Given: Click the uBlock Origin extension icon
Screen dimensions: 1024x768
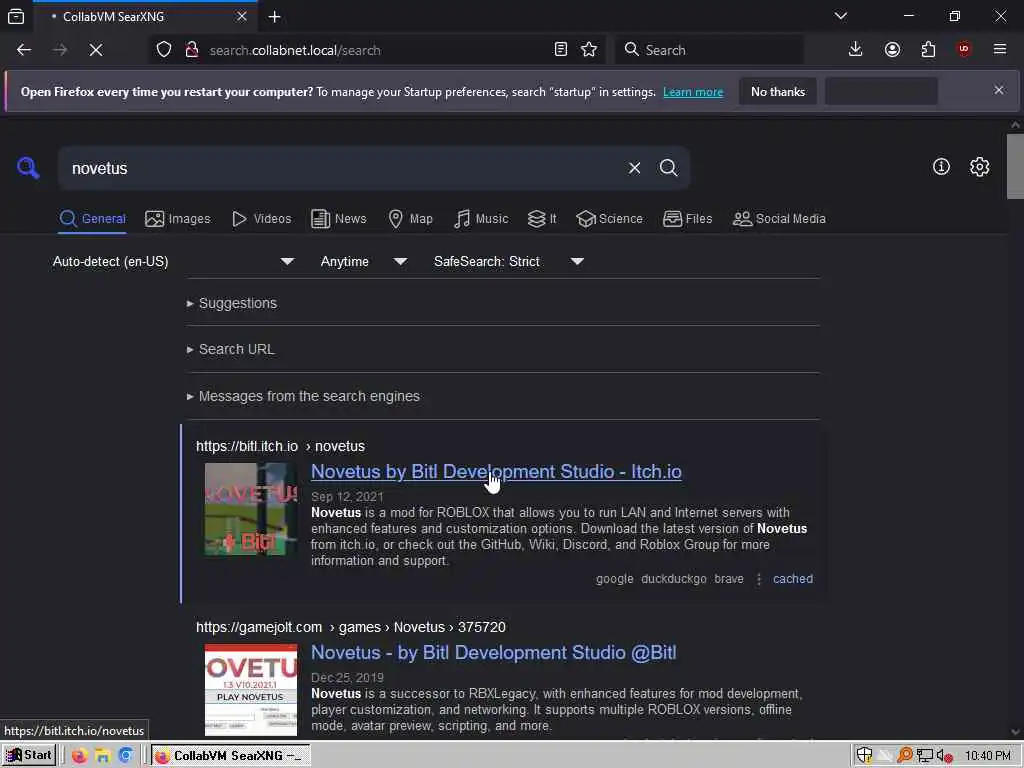Looking at the screenshot, I should (964, 50).
